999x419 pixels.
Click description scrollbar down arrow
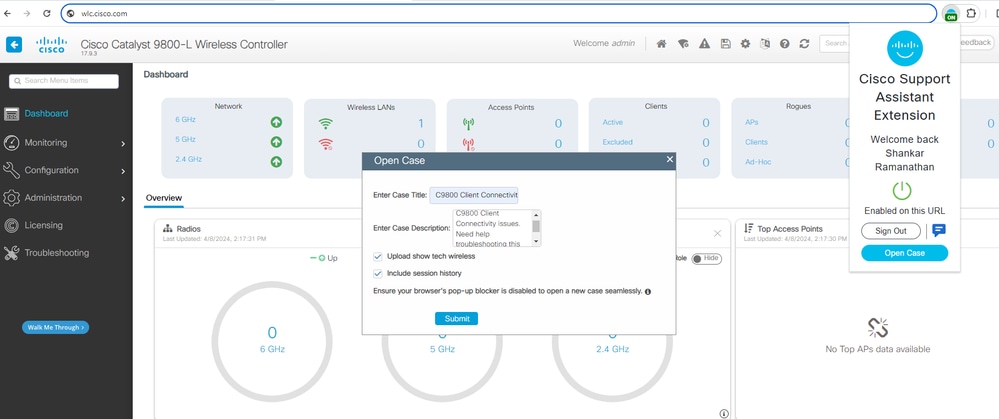[536, 242]
